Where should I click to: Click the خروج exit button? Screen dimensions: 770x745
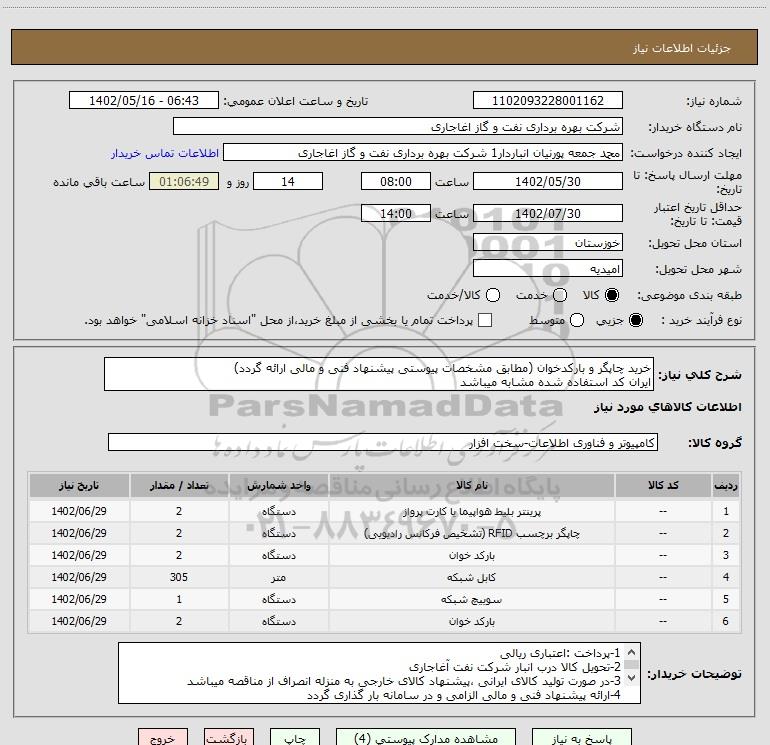[163, 738]
